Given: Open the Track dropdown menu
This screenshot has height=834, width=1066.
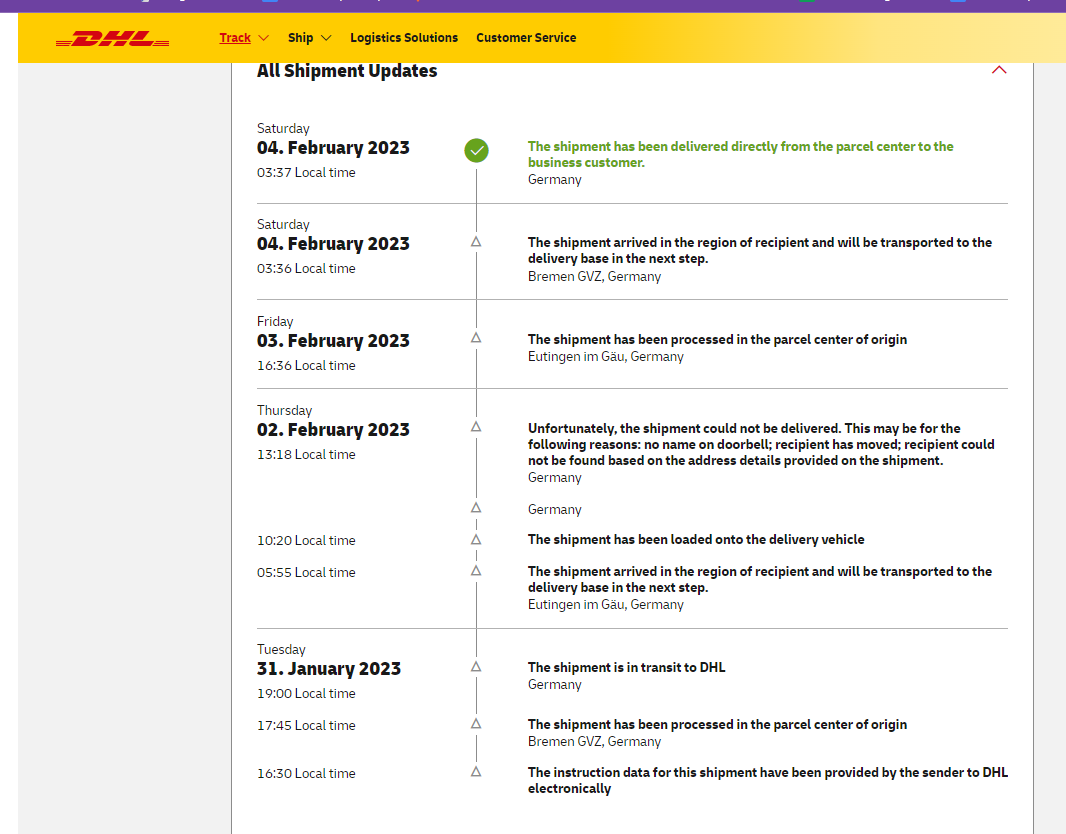Looking at the screenshot, I should pos(243,38).
